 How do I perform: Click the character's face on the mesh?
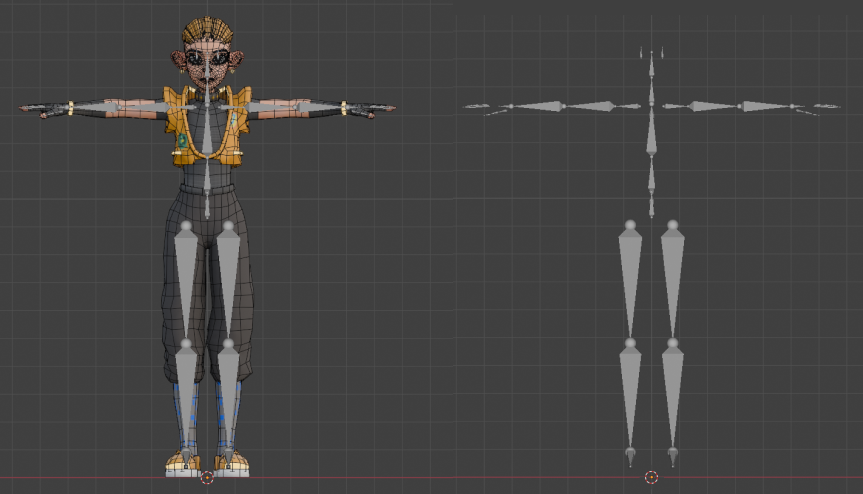click(207, 66)
